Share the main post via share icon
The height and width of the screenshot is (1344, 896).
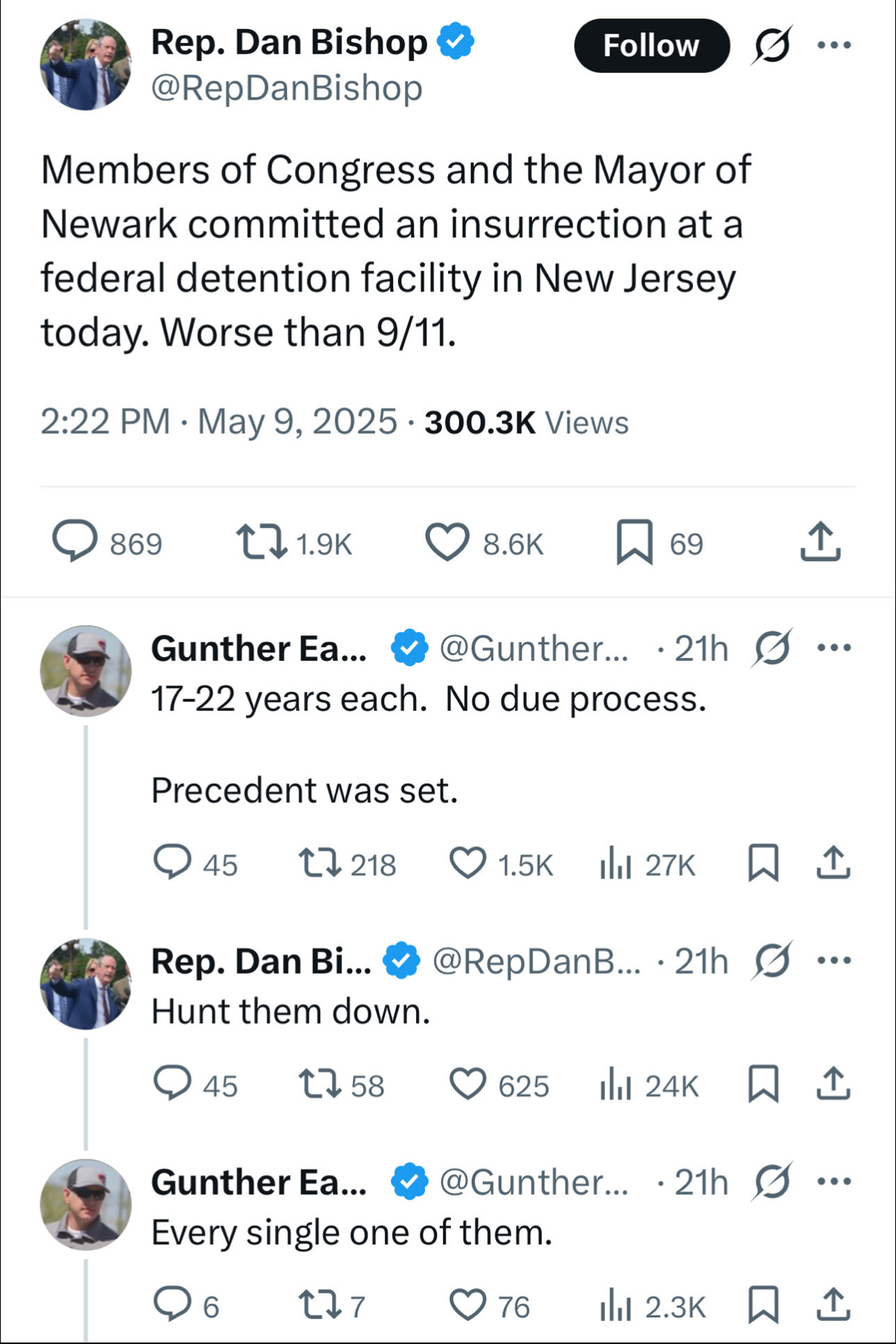820,542
